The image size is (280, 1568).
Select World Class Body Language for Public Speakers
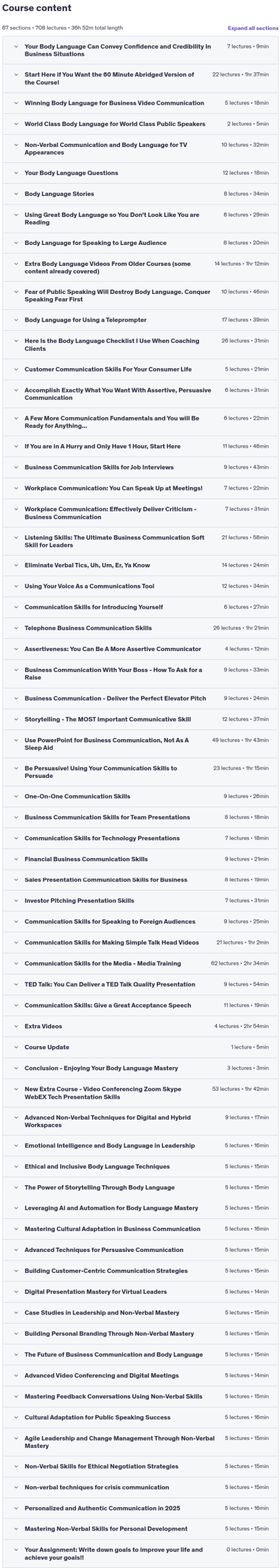[x=140, y=124]
